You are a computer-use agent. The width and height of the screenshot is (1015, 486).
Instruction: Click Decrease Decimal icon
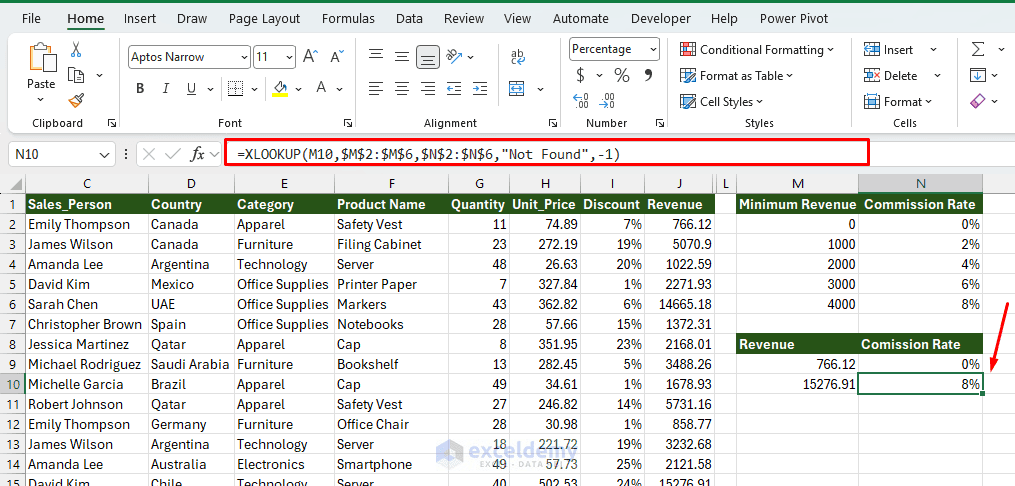pos(607,100)
